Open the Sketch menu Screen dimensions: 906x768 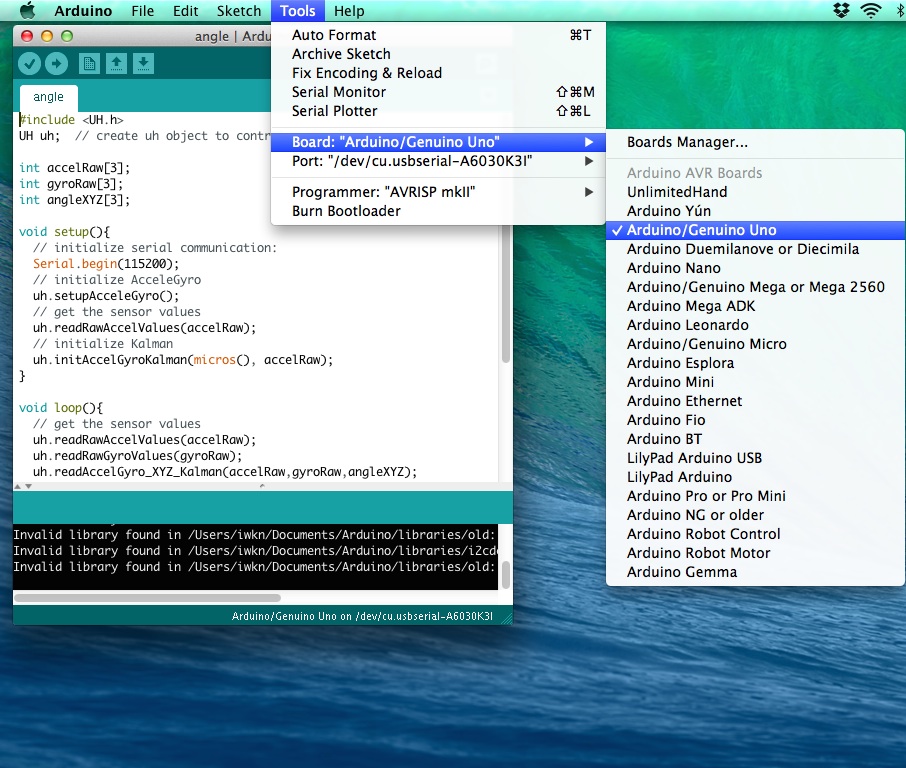pyautogui.click(x=239, y=10)
